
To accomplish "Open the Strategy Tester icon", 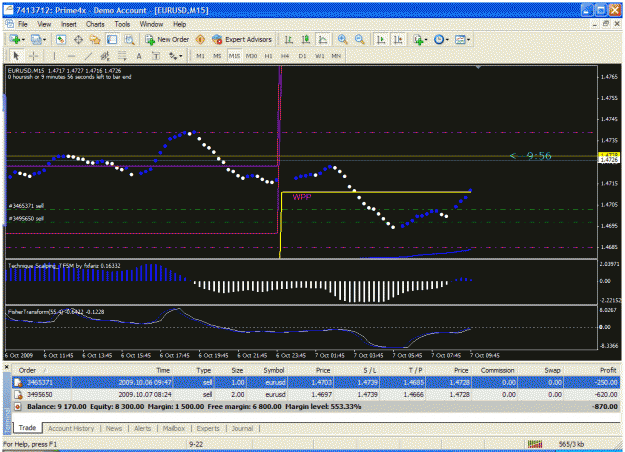I will click(x=129, y=39).
